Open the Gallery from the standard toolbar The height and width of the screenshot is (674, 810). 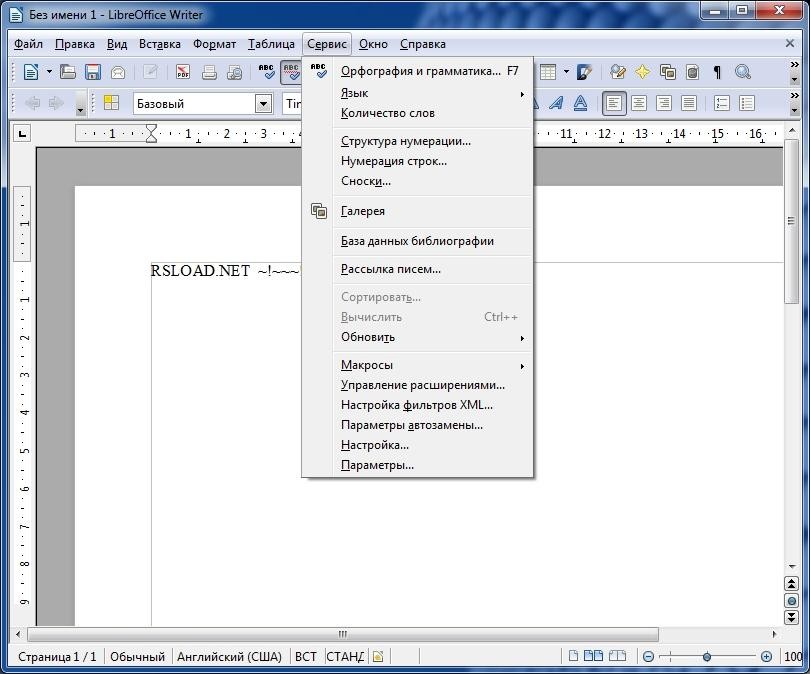pyautogui.click(x=668, y=72)
